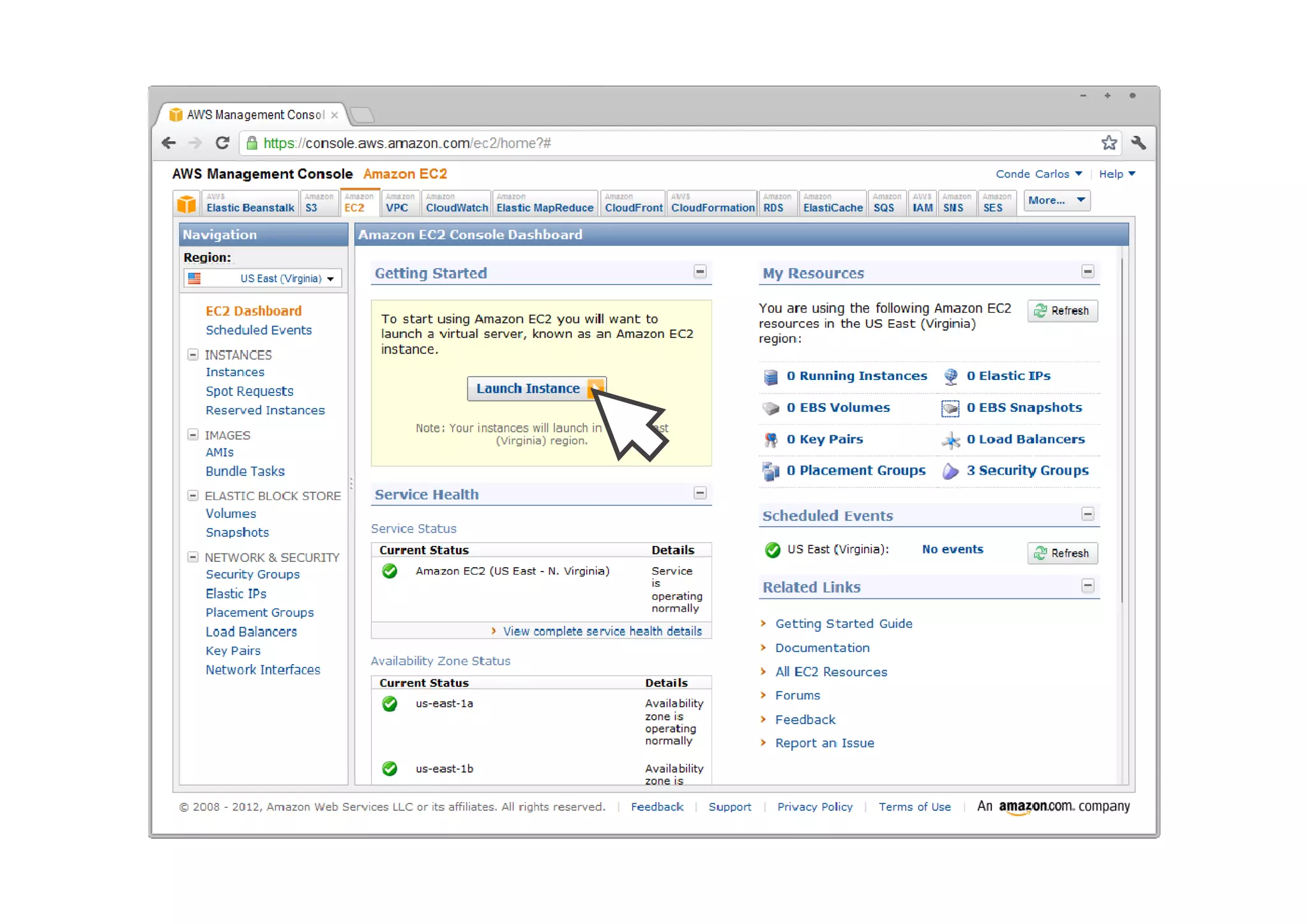Click the browser address bar URL

click(407, 143)
